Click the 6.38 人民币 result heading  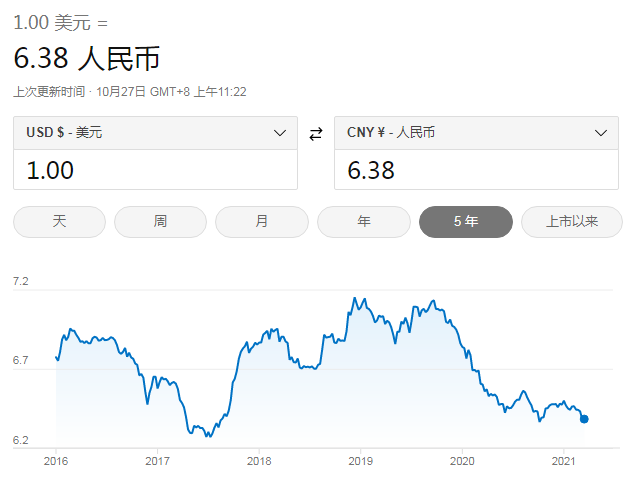(x=87, y=59)
